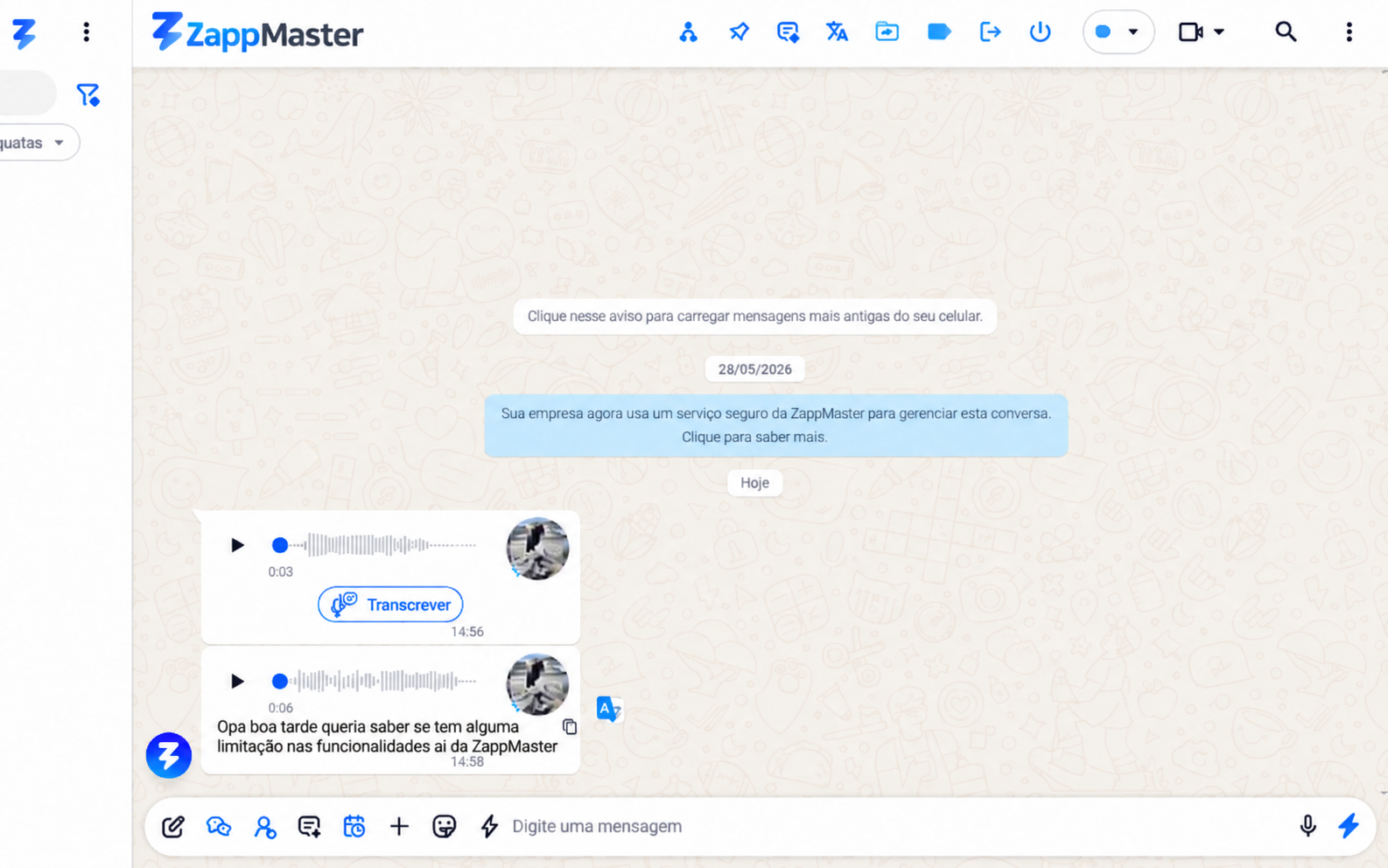Open the chat bubbles icon in composer

tap(218, 827)
